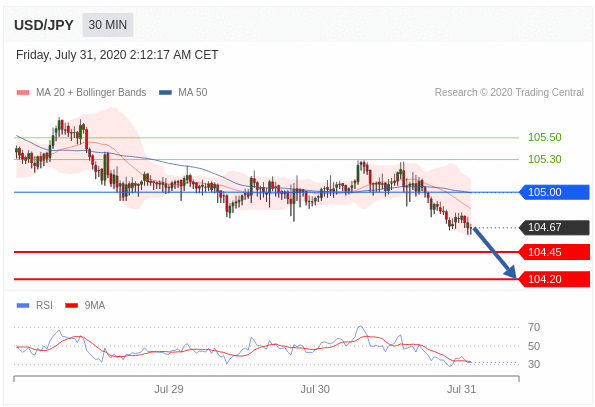Click the 105.30 resistance level label

click(x=545, y=159)
